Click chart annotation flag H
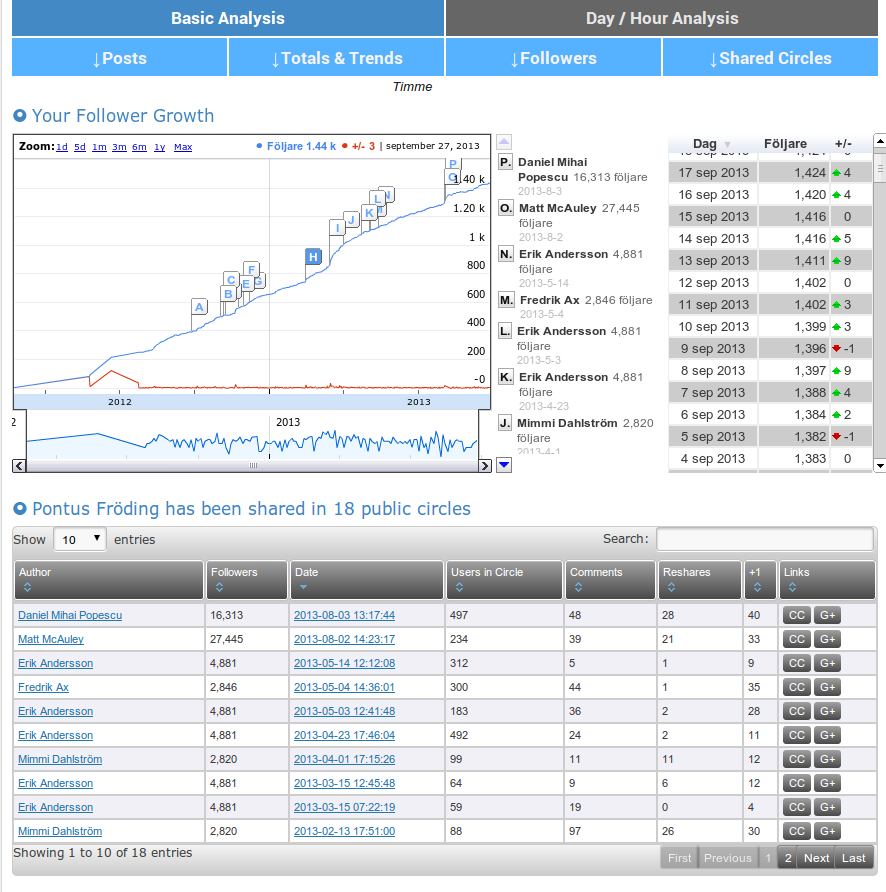Image resolution: width=886 pixels, height=892 pixels. [313, 257]
